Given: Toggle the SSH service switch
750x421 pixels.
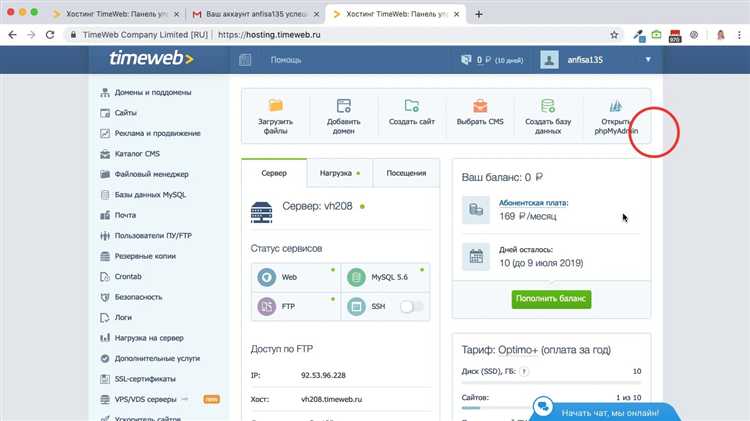Looking at the screenshot, I should pyautogui.click(x=412, y=306).
